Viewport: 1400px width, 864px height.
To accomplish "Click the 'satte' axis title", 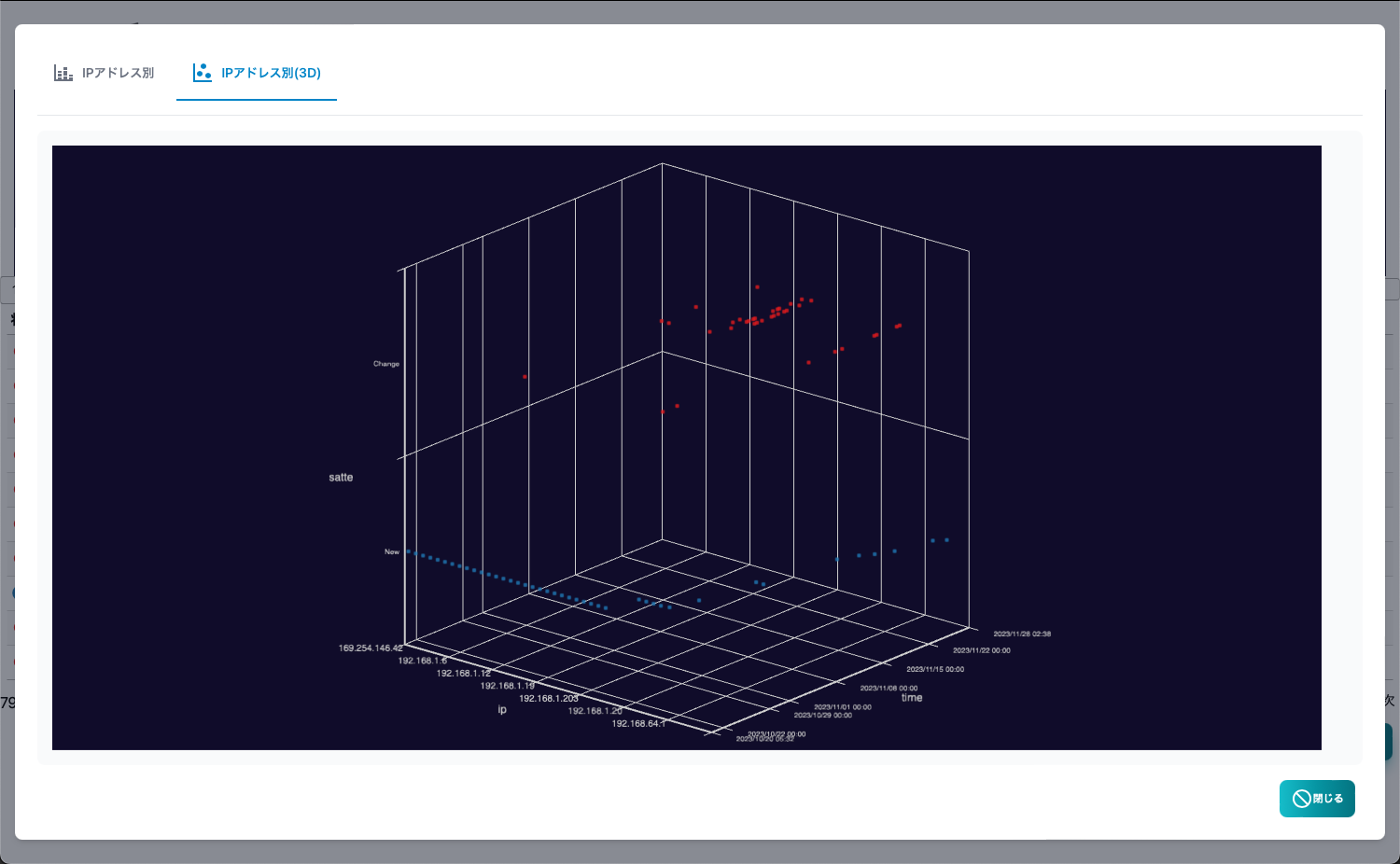I will (341, 478).
